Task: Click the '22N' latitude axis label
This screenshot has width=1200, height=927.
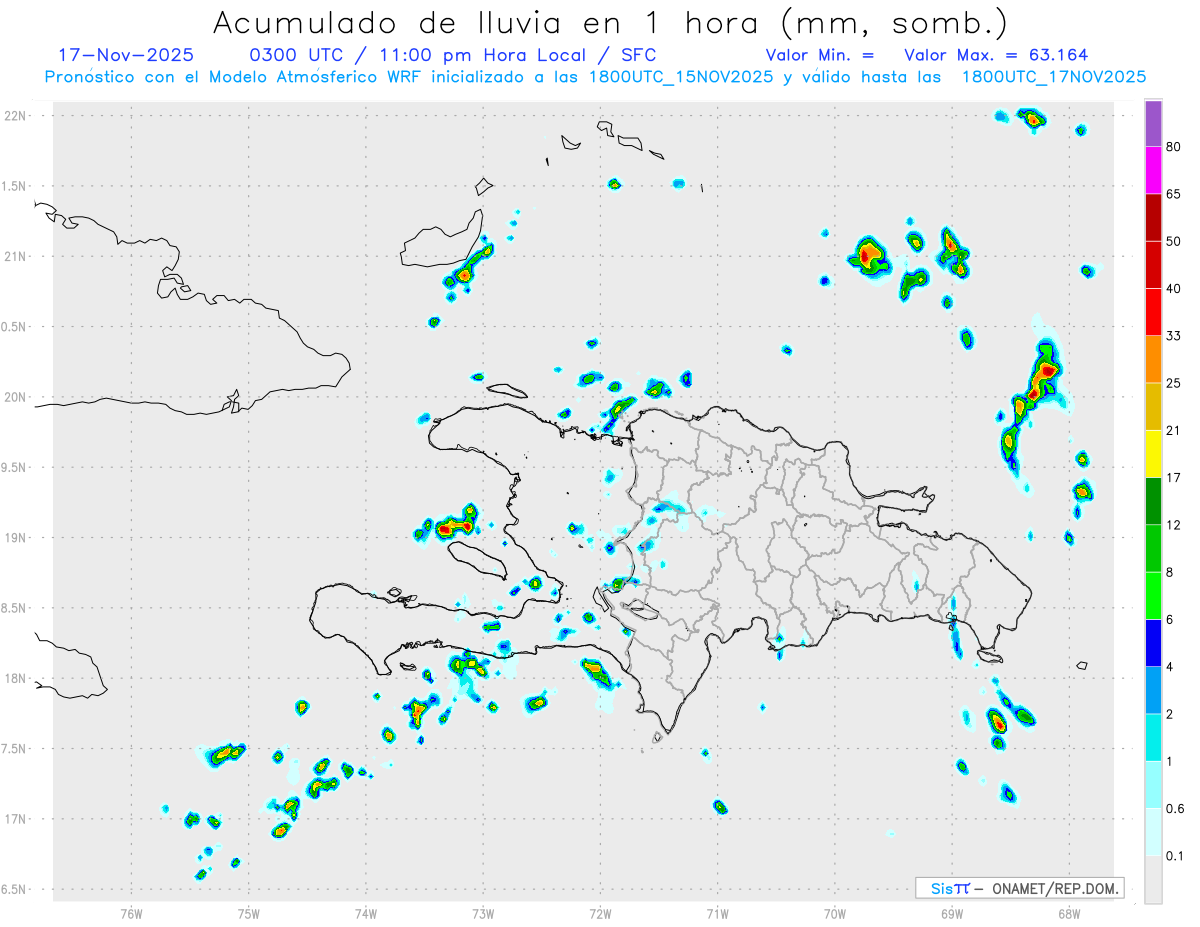Action: pyautogui.click(x=16, y=116)
